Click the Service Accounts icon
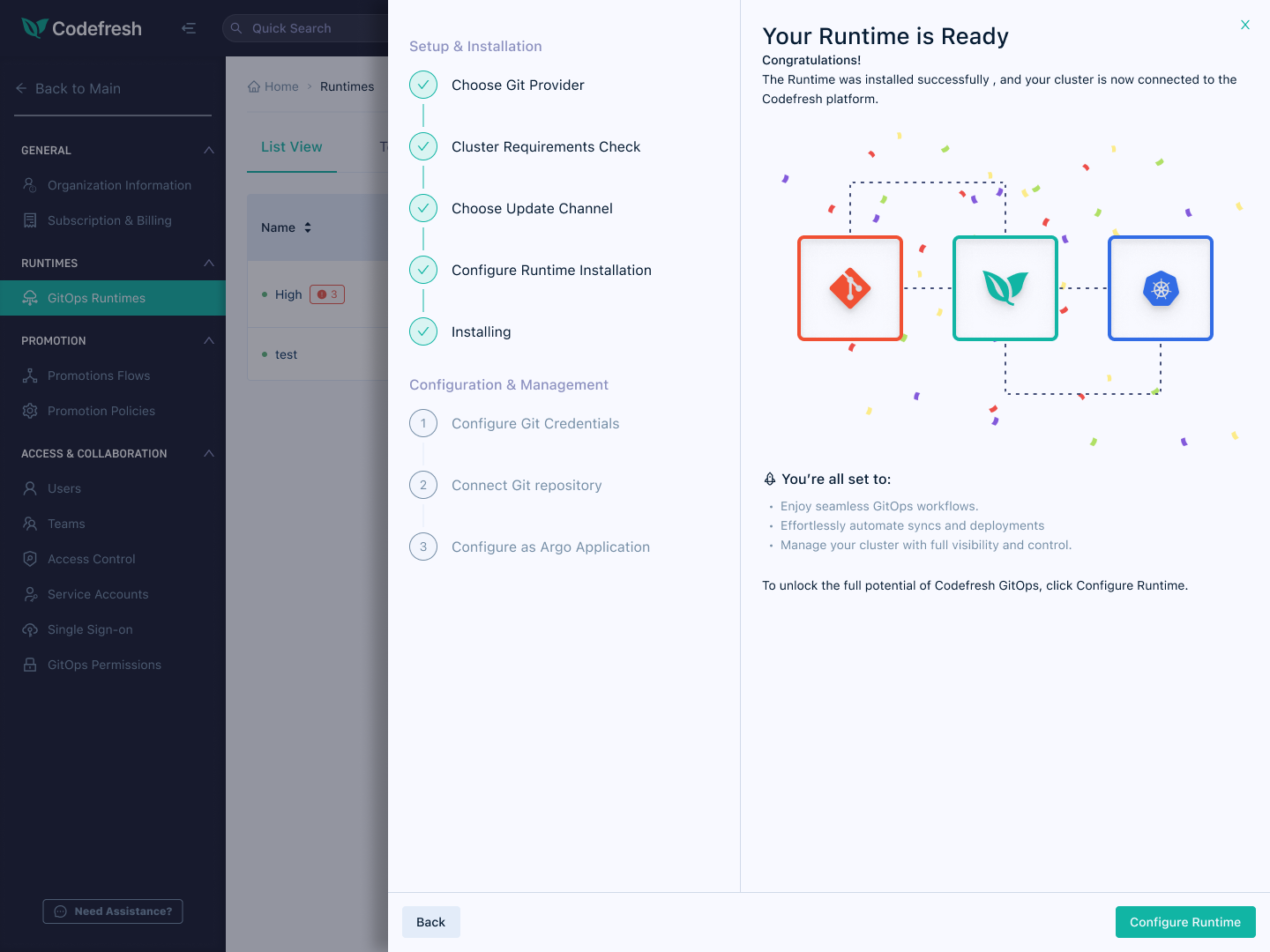This screenshot has width=1270, height=952. point(30,594)
